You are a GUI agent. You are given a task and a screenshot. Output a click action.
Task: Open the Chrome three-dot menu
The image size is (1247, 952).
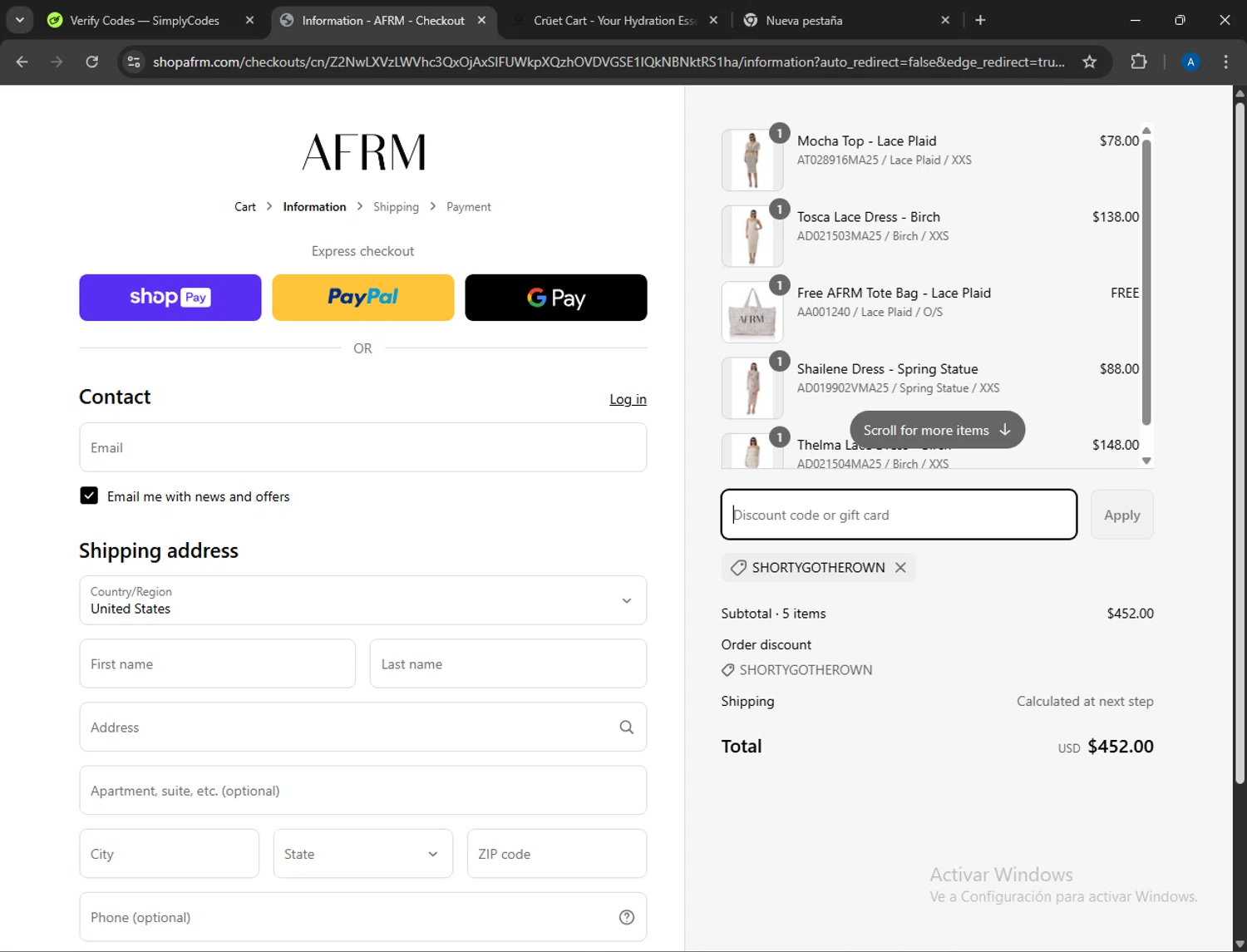pyautogui.click(x=1225, y=62)
